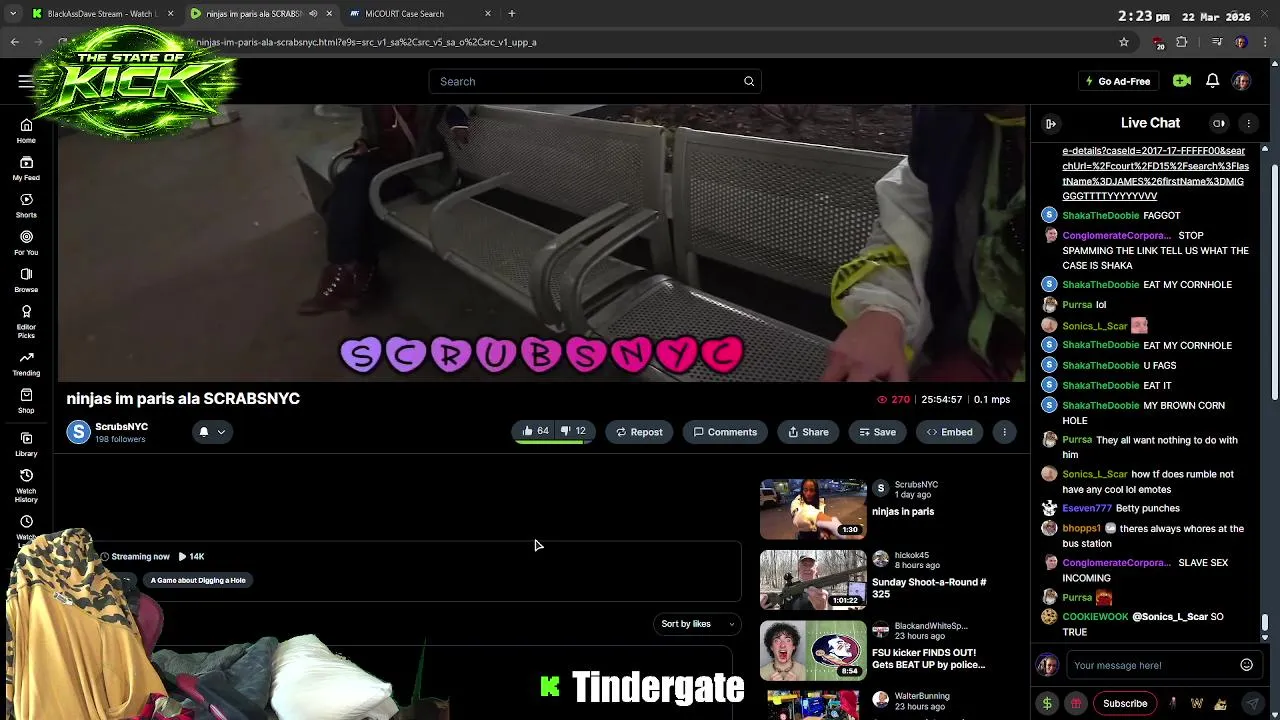The width and height of the screenshot is (1280, 720).
Task: Open FSU kicker FINDS OUT thumbnail
Action: click(x=813, y=650)
